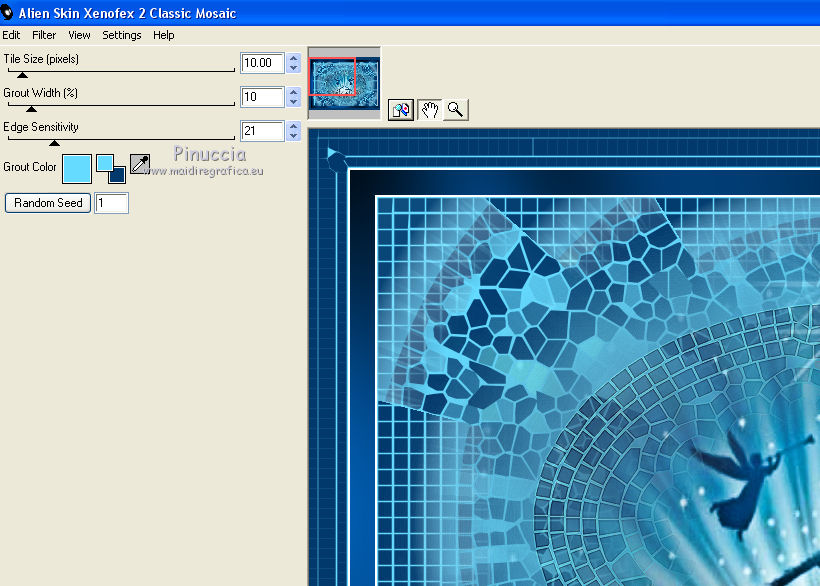Click the Tile Size value field
The height and width of the screenshot is (586, 820).
262,63
